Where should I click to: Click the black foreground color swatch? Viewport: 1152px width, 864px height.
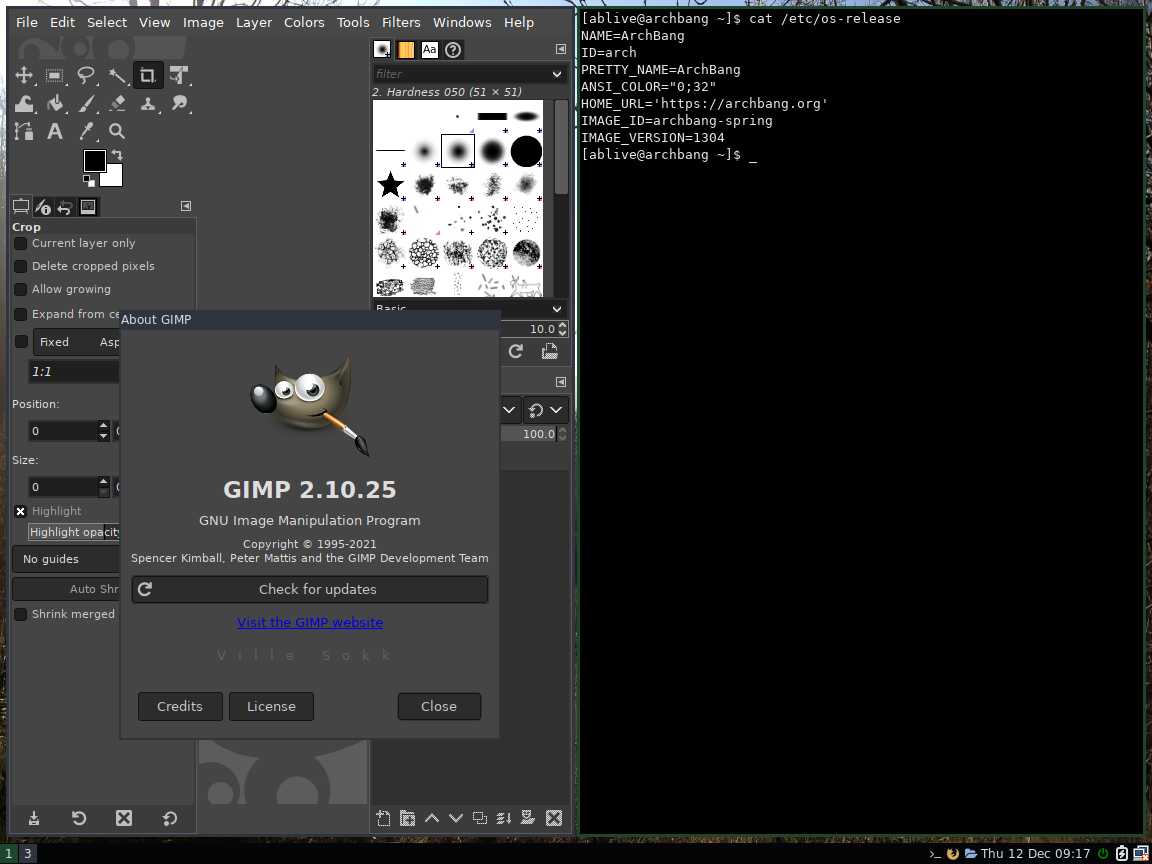pyautogui.click(x=94, y=161)
